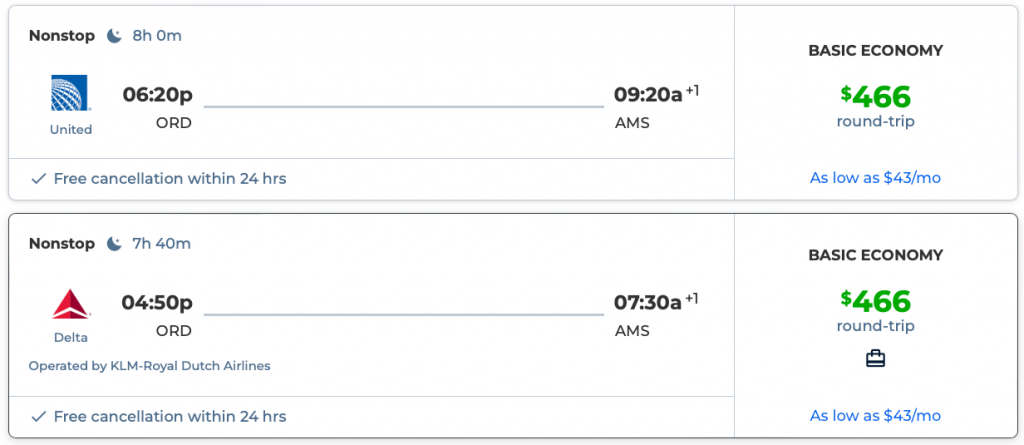Click the Nonstop label on Delta flight
Screen dimensions: 1024x445
click(x=62, y=244)
